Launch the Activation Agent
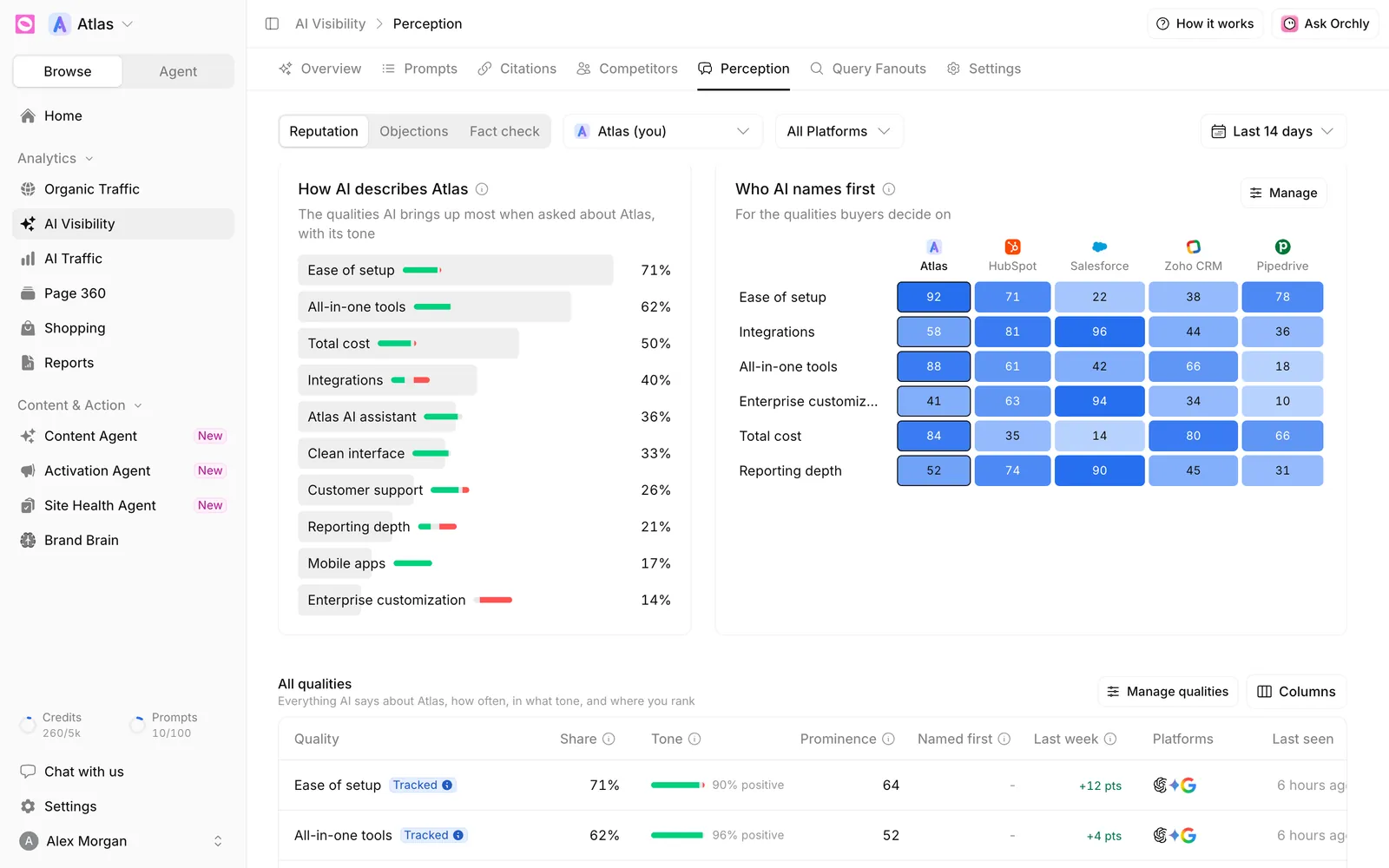This screenshot has height=868, width=1389. click(x=123, y=470)
